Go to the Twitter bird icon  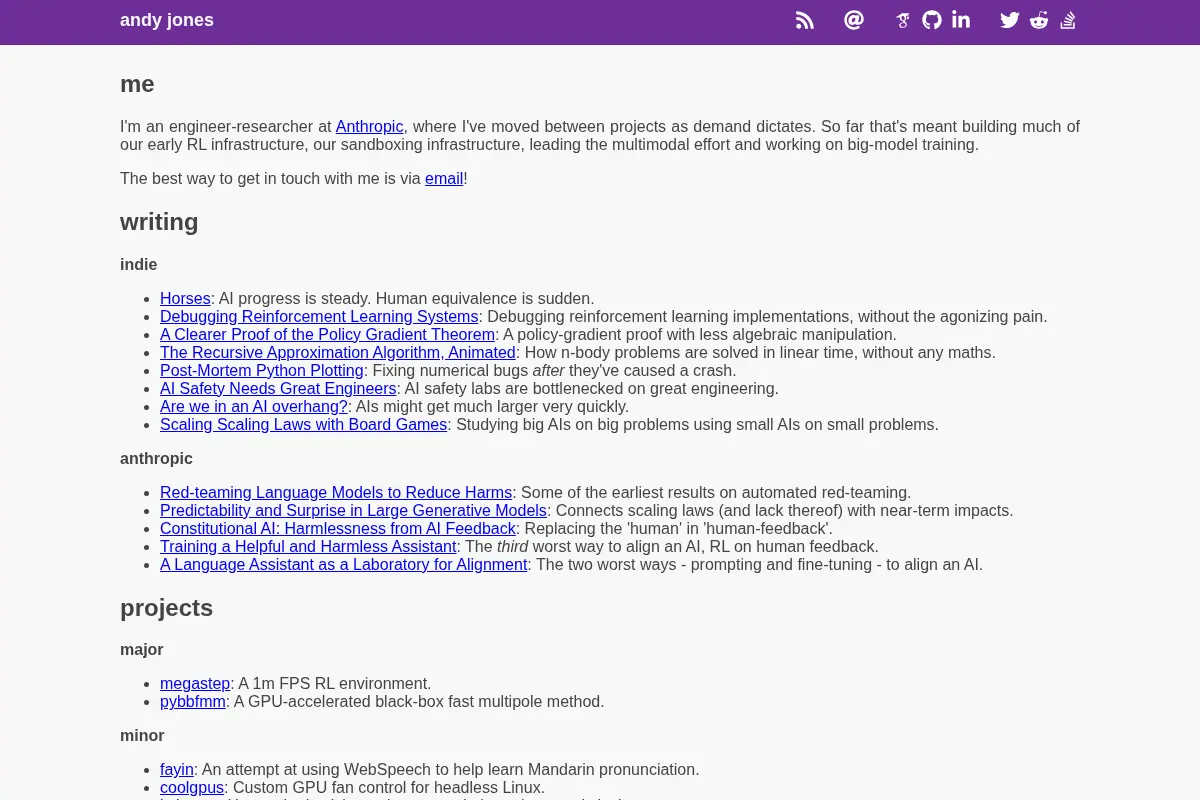point(1010,20)
